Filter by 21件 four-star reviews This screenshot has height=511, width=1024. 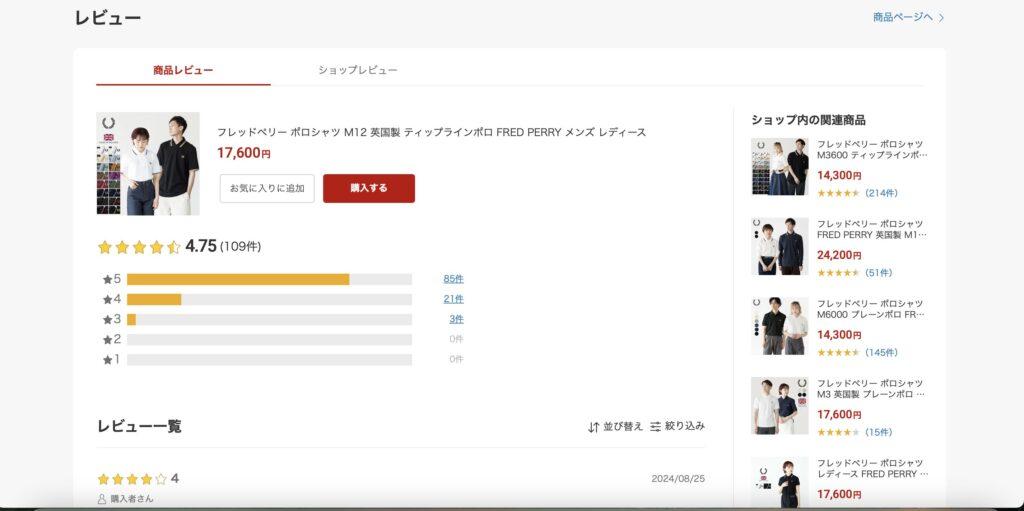click(453, 299)
